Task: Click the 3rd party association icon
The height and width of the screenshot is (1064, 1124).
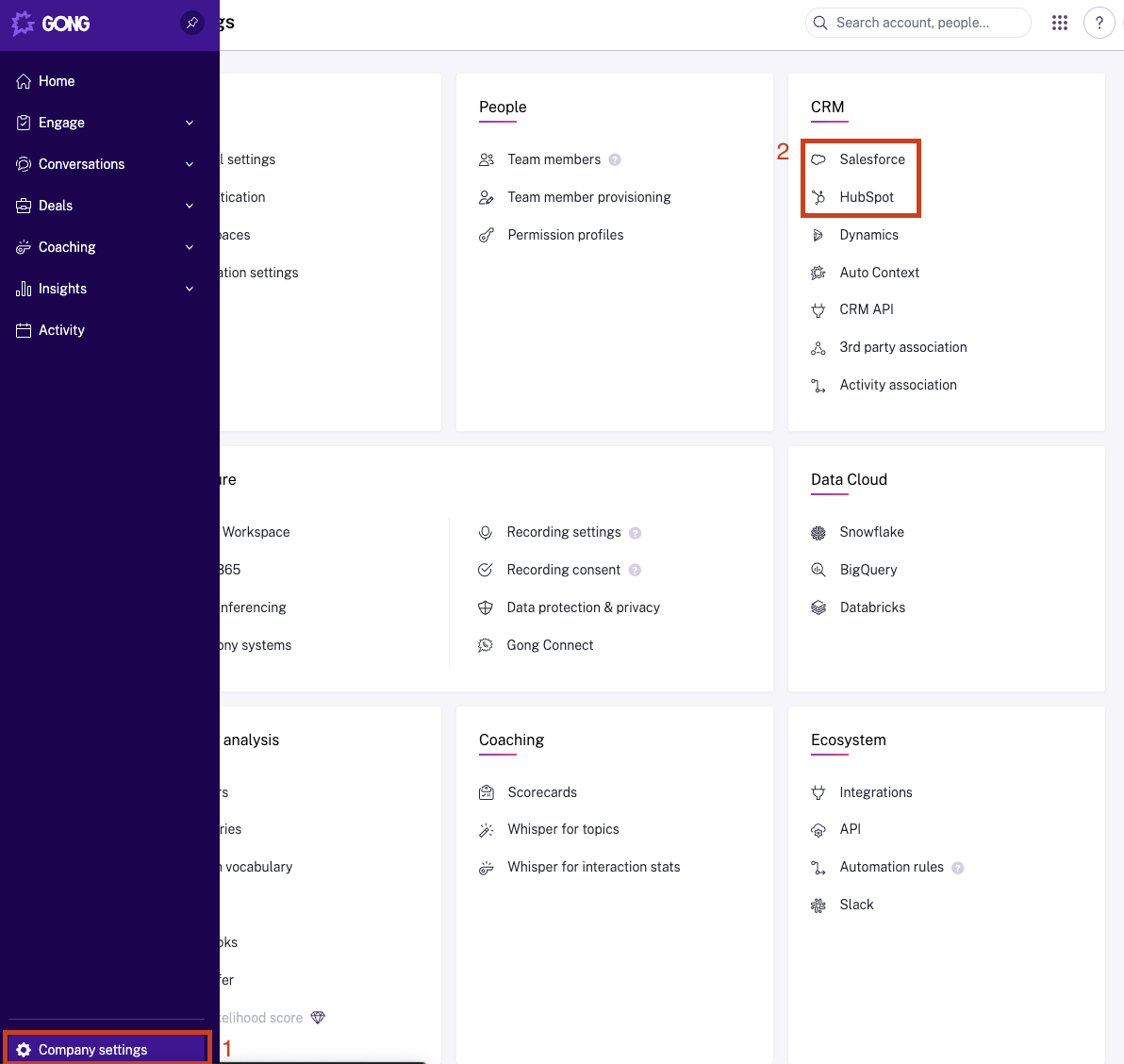Action: pyautogui.click(x=818, y=348)
